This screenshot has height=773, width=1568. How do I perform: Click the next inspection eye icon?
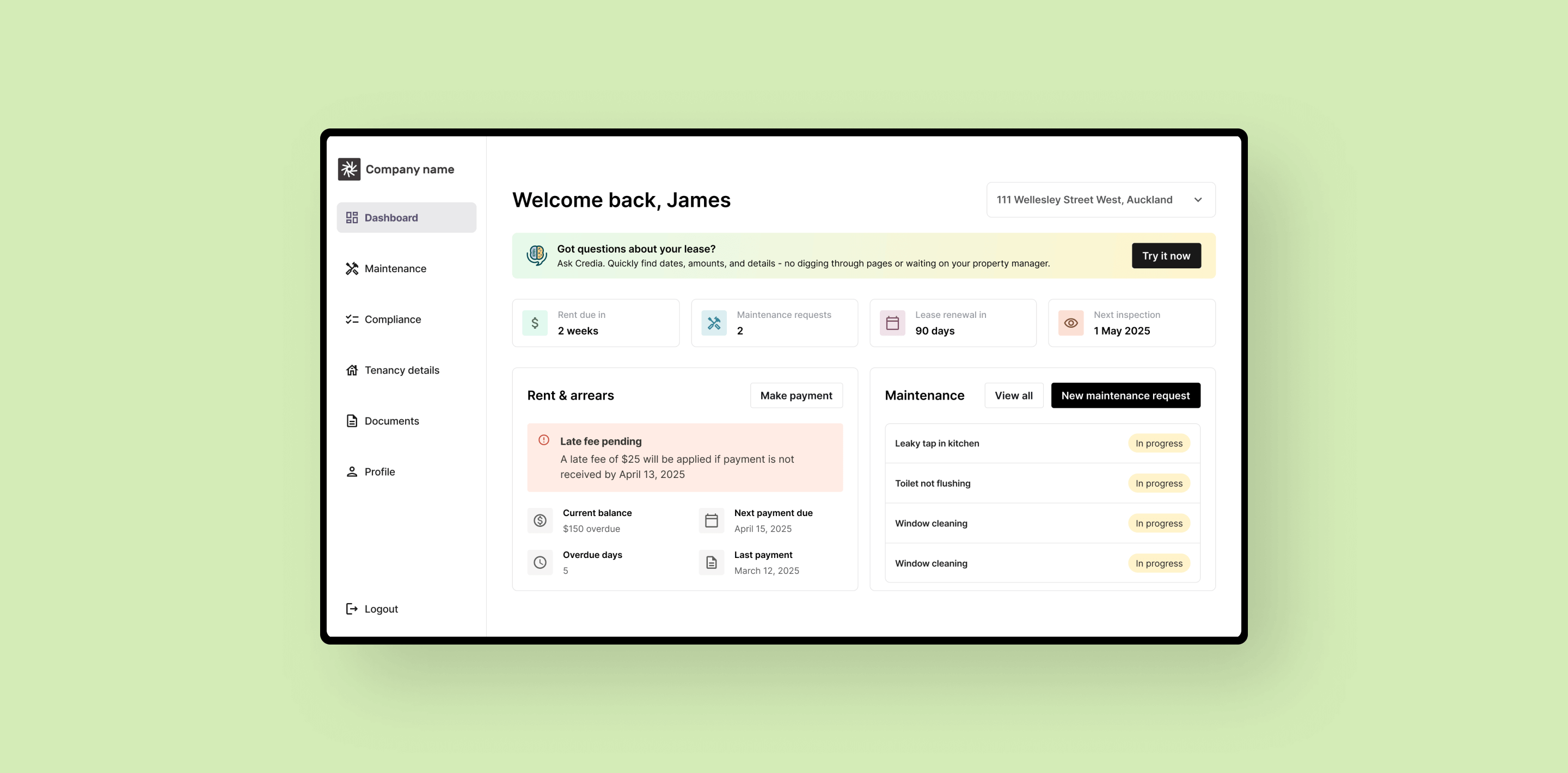pyautogui.click(x=1070, y=323)
